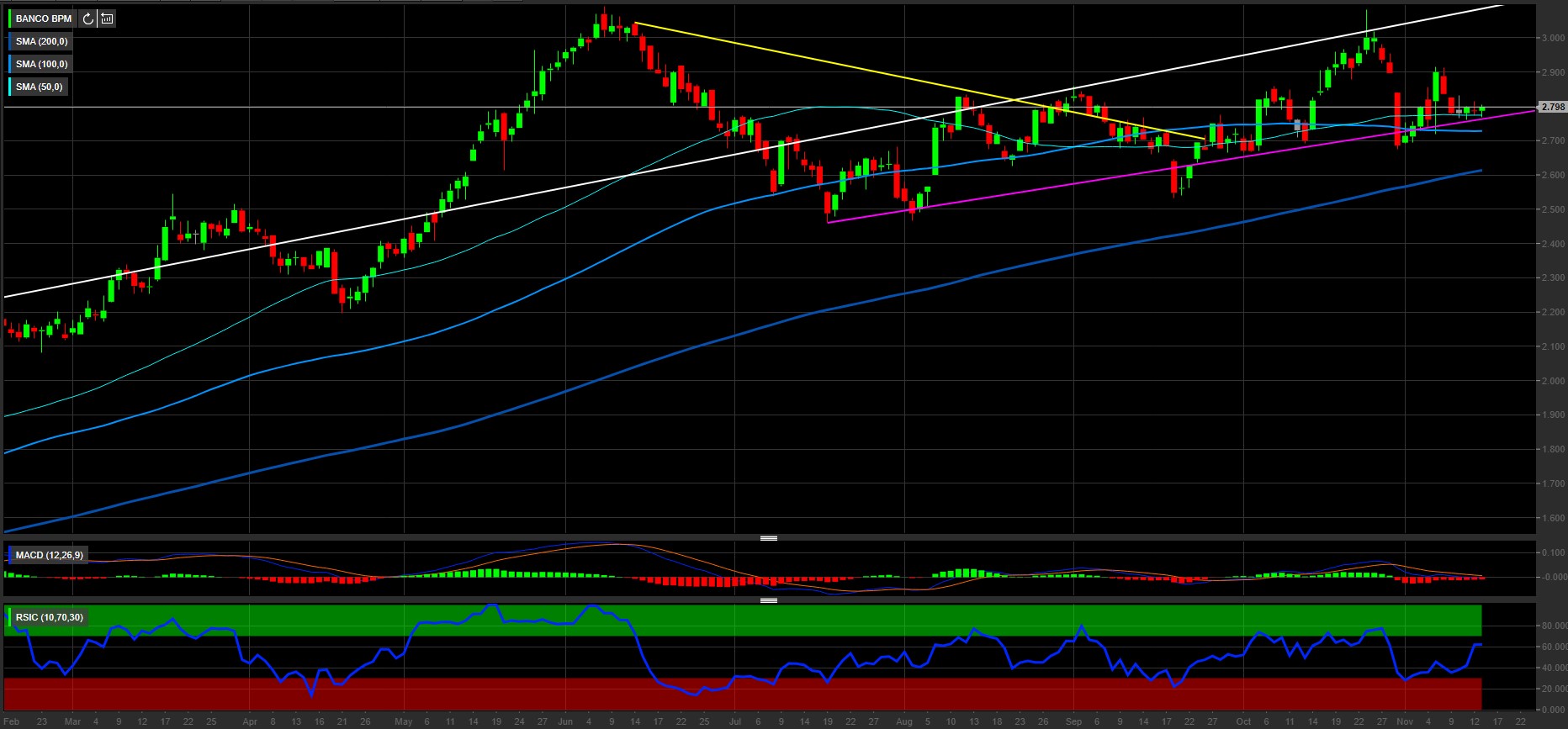Screen dimensions: 1568x729
Task: Click the refresh chart icon beside BANCO BPM
Action: tap(88, 18)
